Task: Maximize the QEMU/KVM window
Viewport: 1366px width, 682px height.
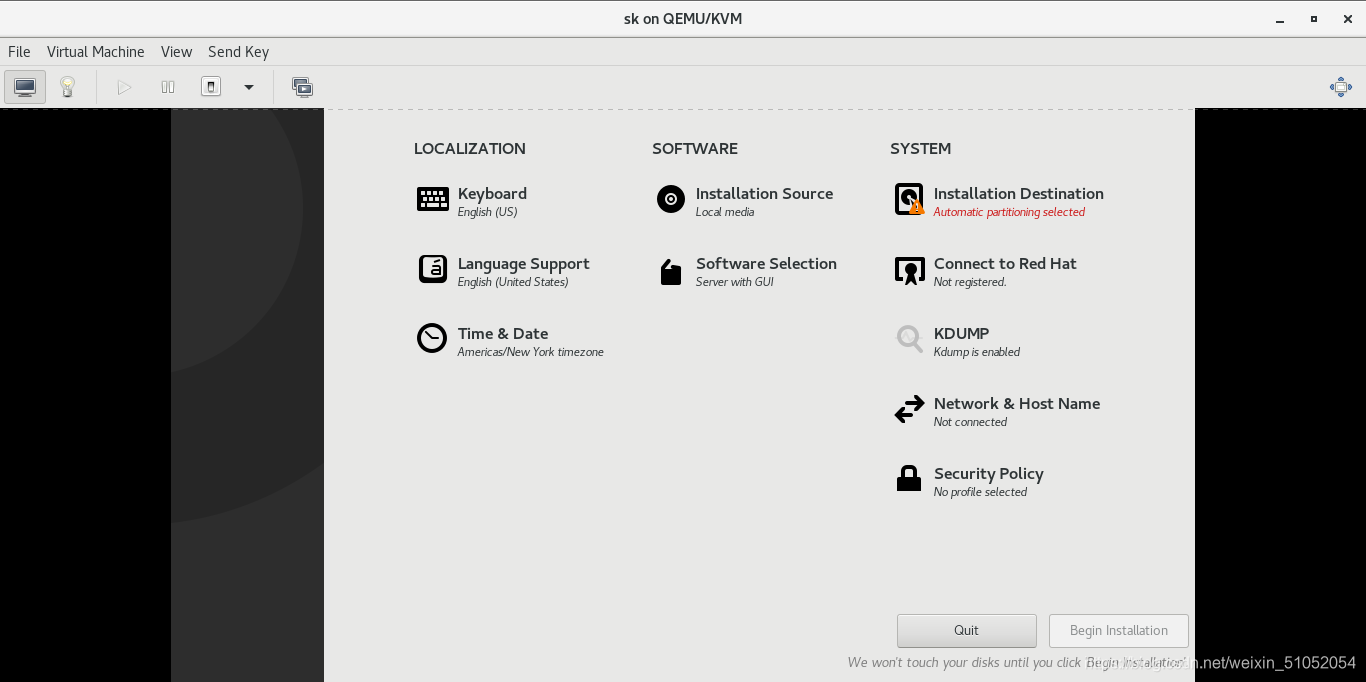Action: click(x=1314, y=19)
